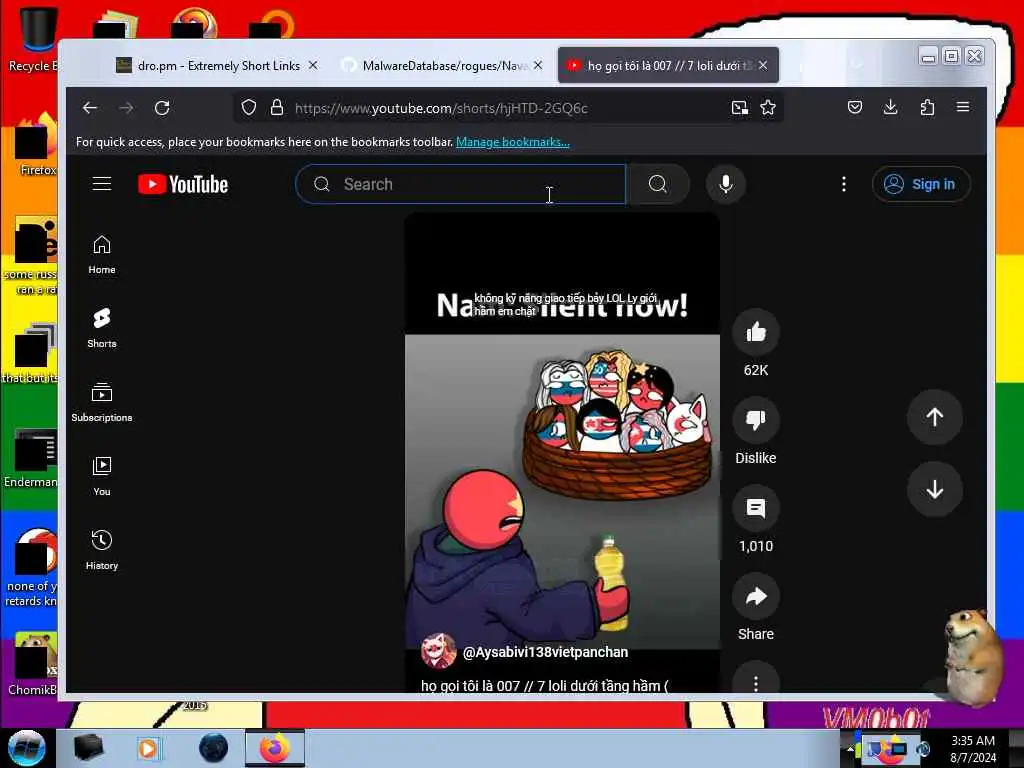This screenshot has width=1024, height=768.
Task: Like the short with thumbs up
Action: pos(756,332)
